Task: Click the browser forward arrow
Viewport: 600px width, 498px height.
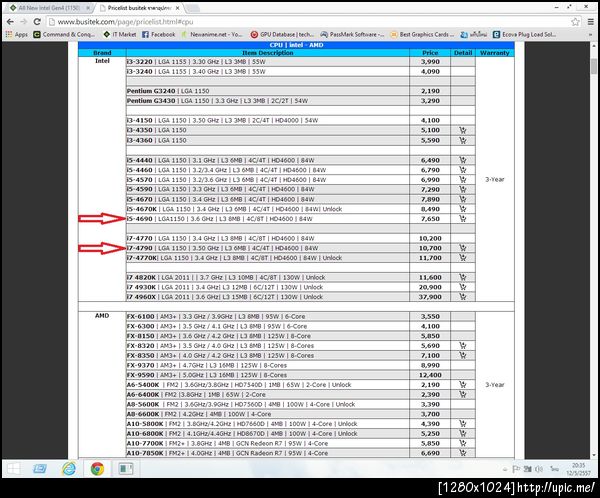Action: coord(24,22)
